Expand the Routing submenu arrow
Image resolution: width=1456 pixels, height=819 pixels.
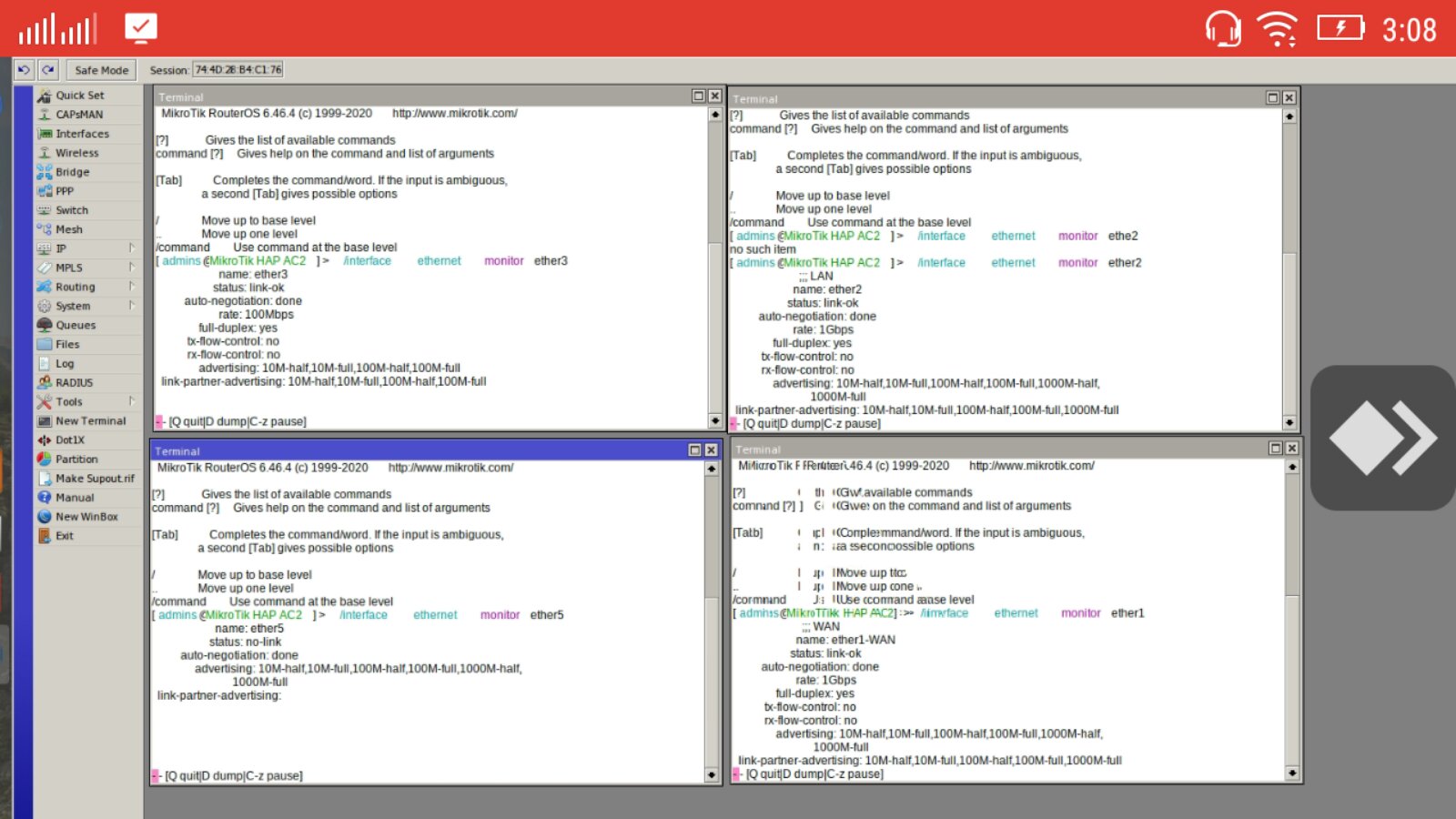pyautogui.click(x=132, y=287)
